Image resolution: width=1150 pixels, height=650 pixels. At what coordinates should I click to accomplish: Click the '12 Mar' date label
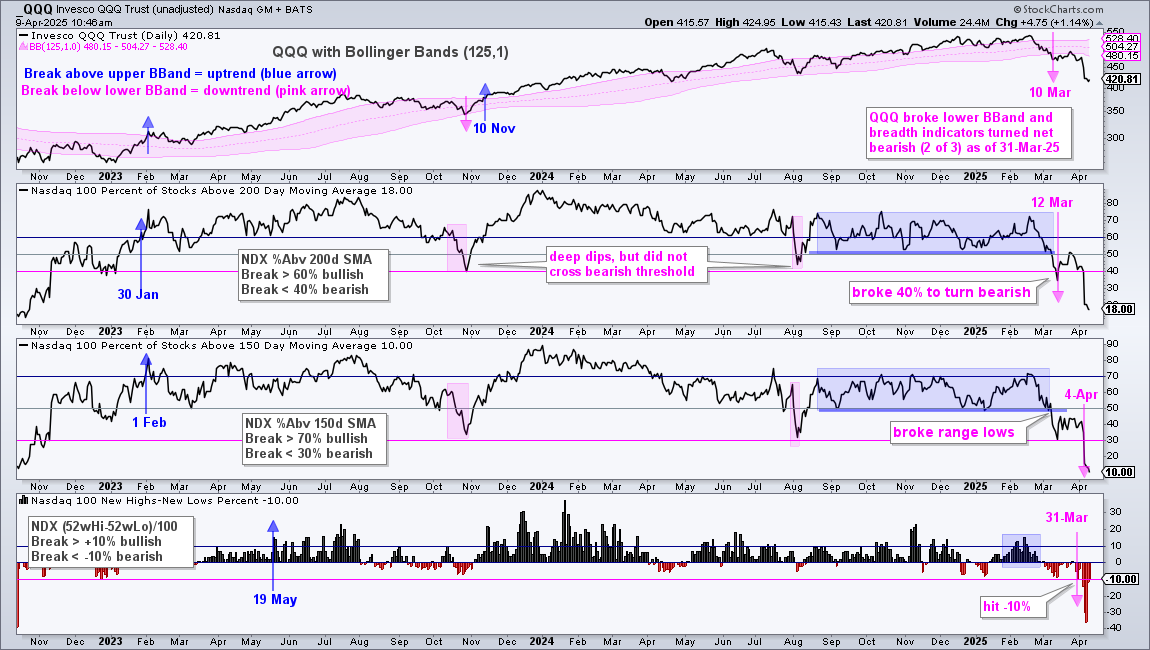point(1052,202)
